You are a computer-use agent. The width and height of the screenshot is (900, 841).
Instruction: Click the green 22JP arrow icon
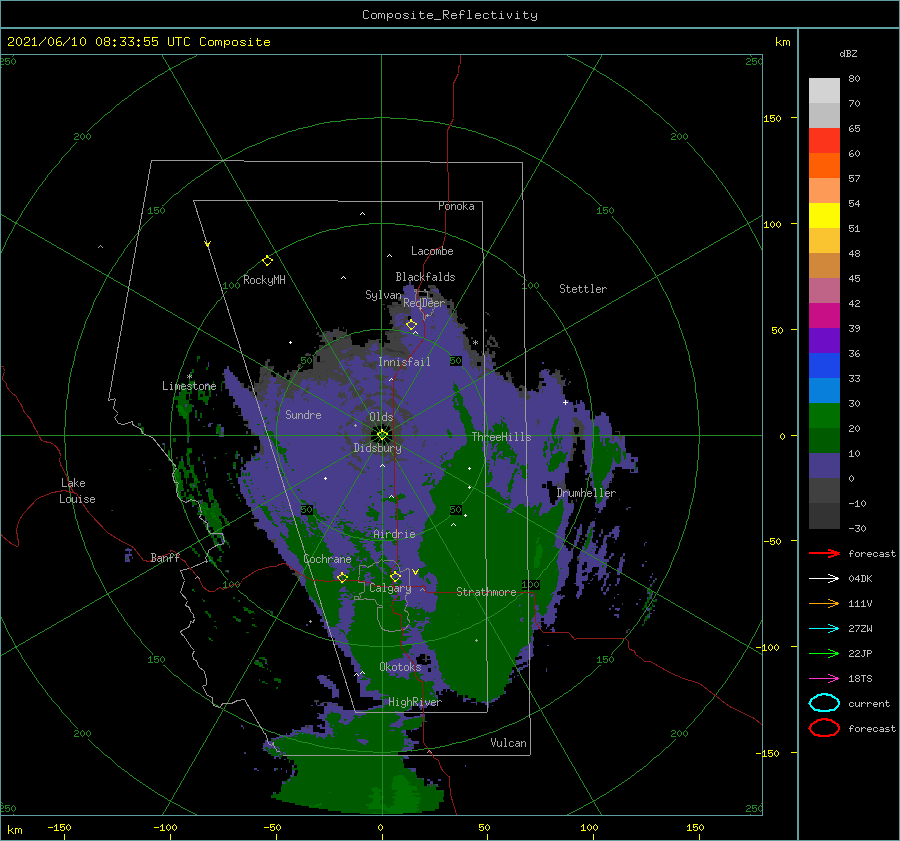[x=824, y=653]
